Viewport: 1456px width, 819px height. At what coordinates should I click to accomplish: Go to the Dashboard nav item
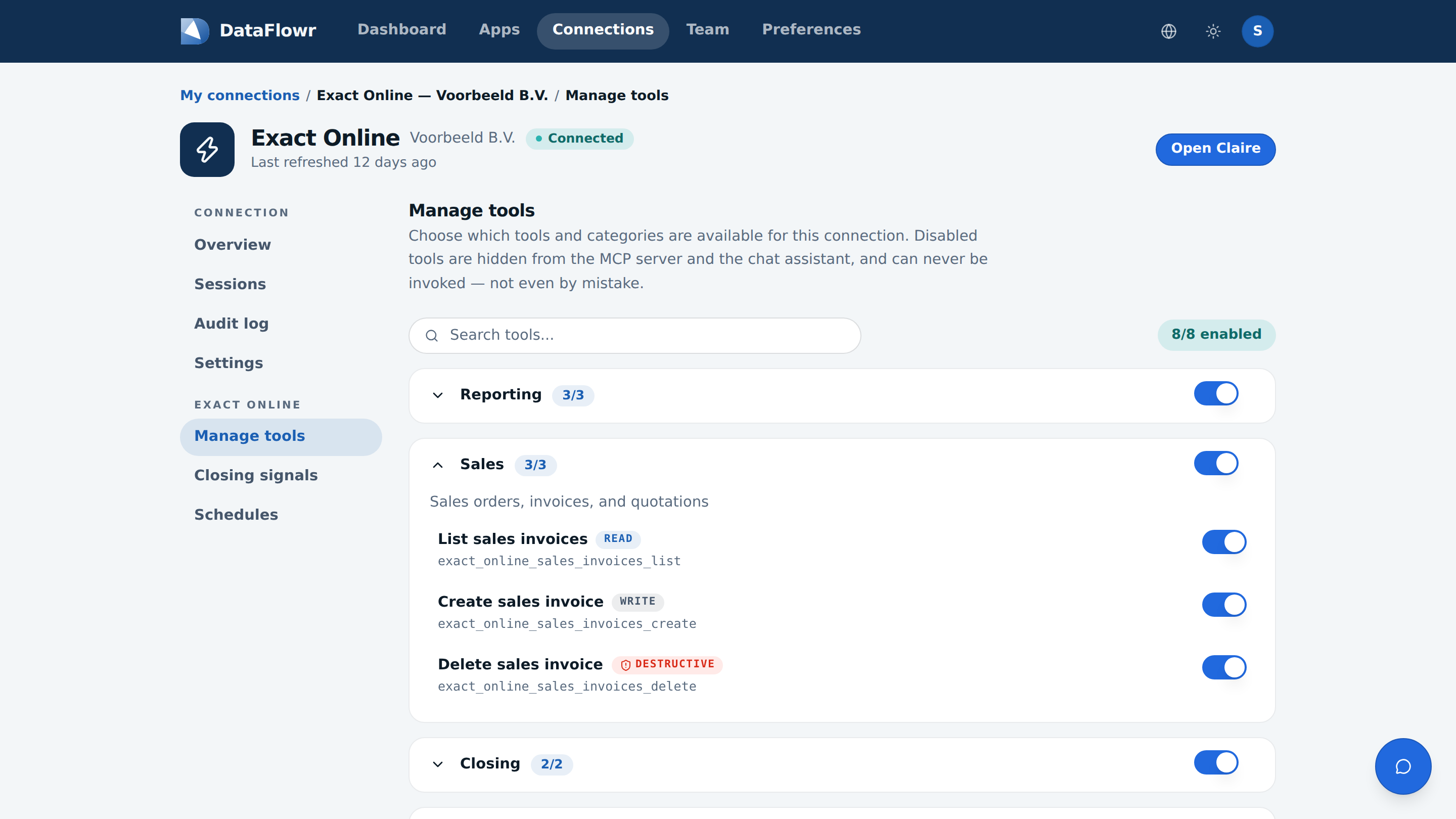point(401,29)
